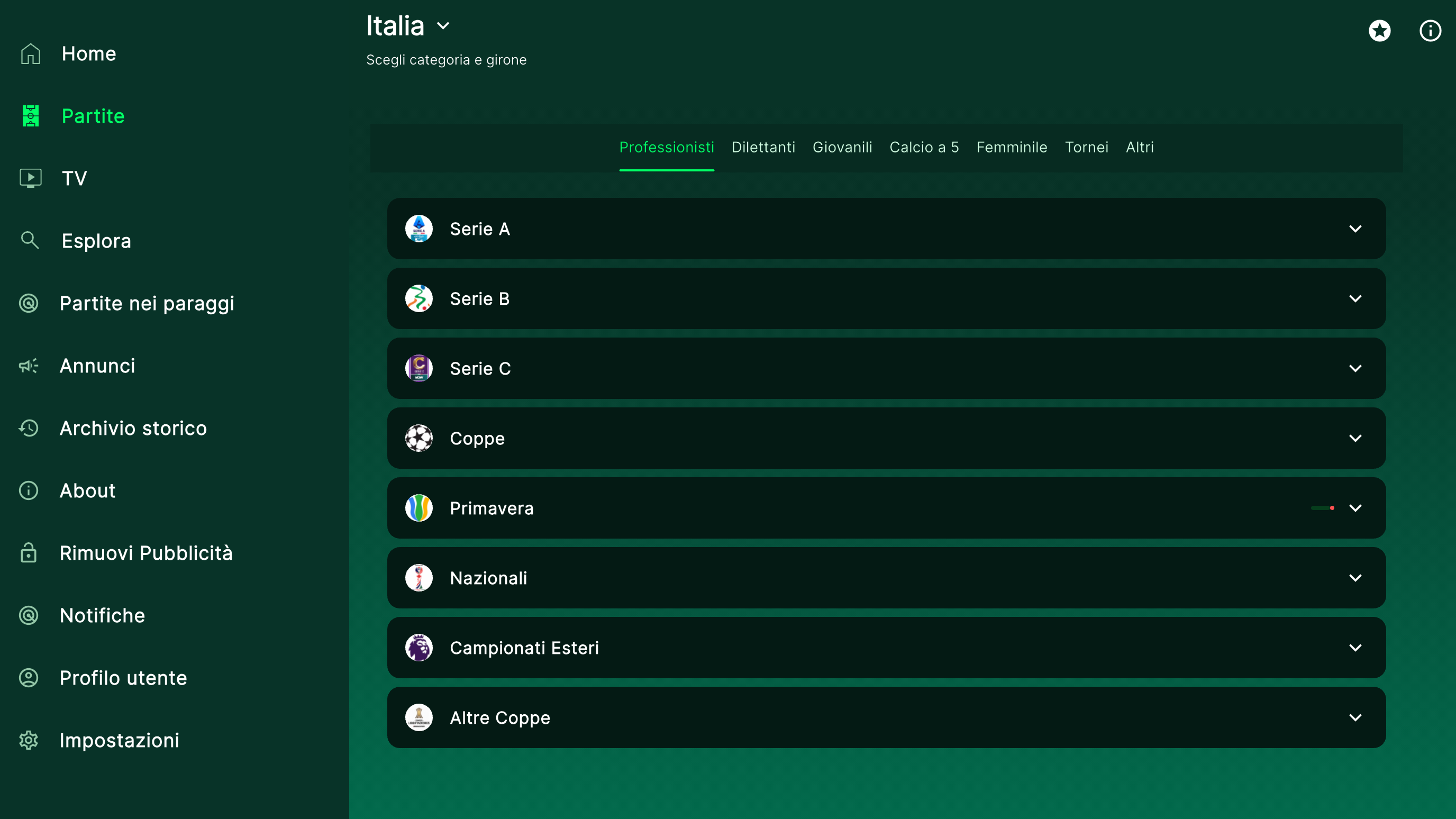The width and height of the screenshot is (1456, 819).
Task: Click the Profilo utente avatar icon
Action: [29, 678]
